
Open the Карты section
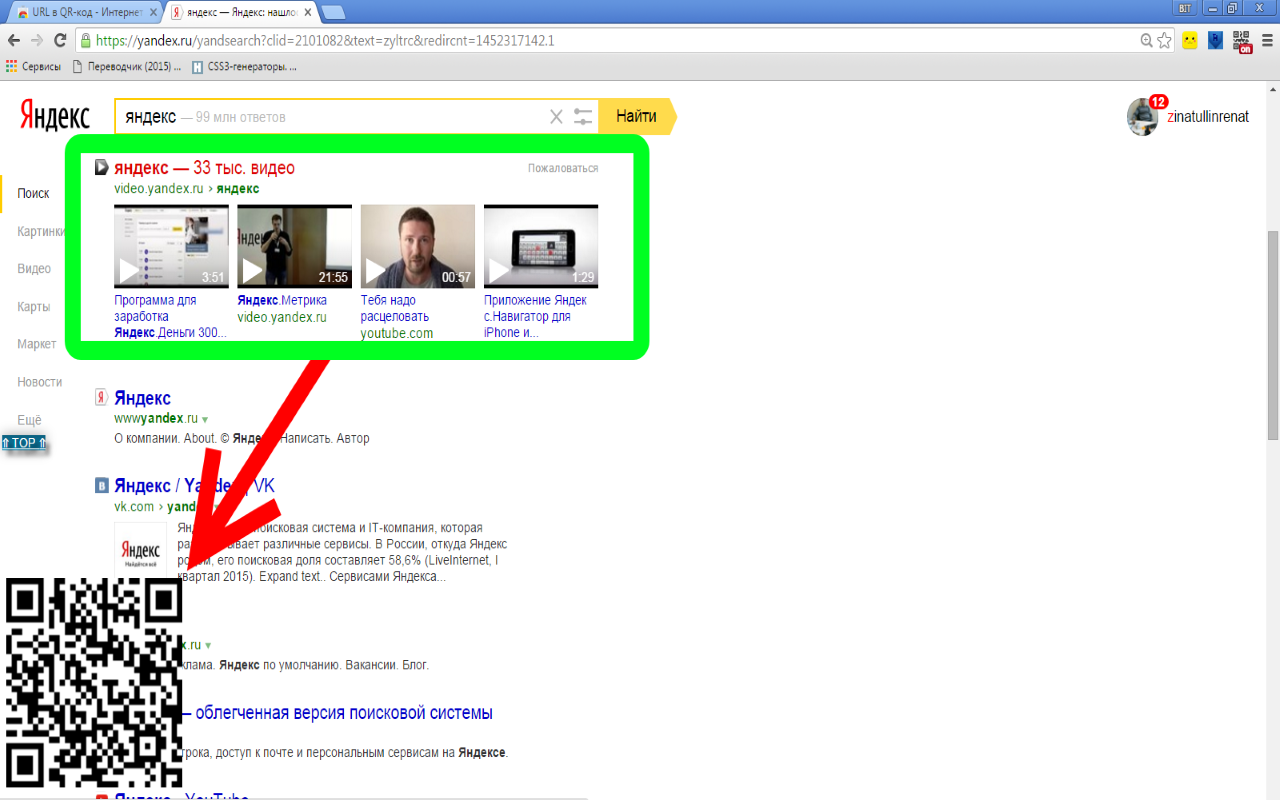[34, 307]
